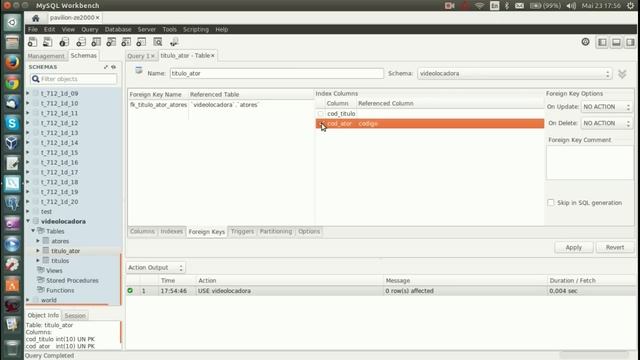Switch to the Management tab
The width and height of the screenshot is (640, 360).
coord(46,56)
